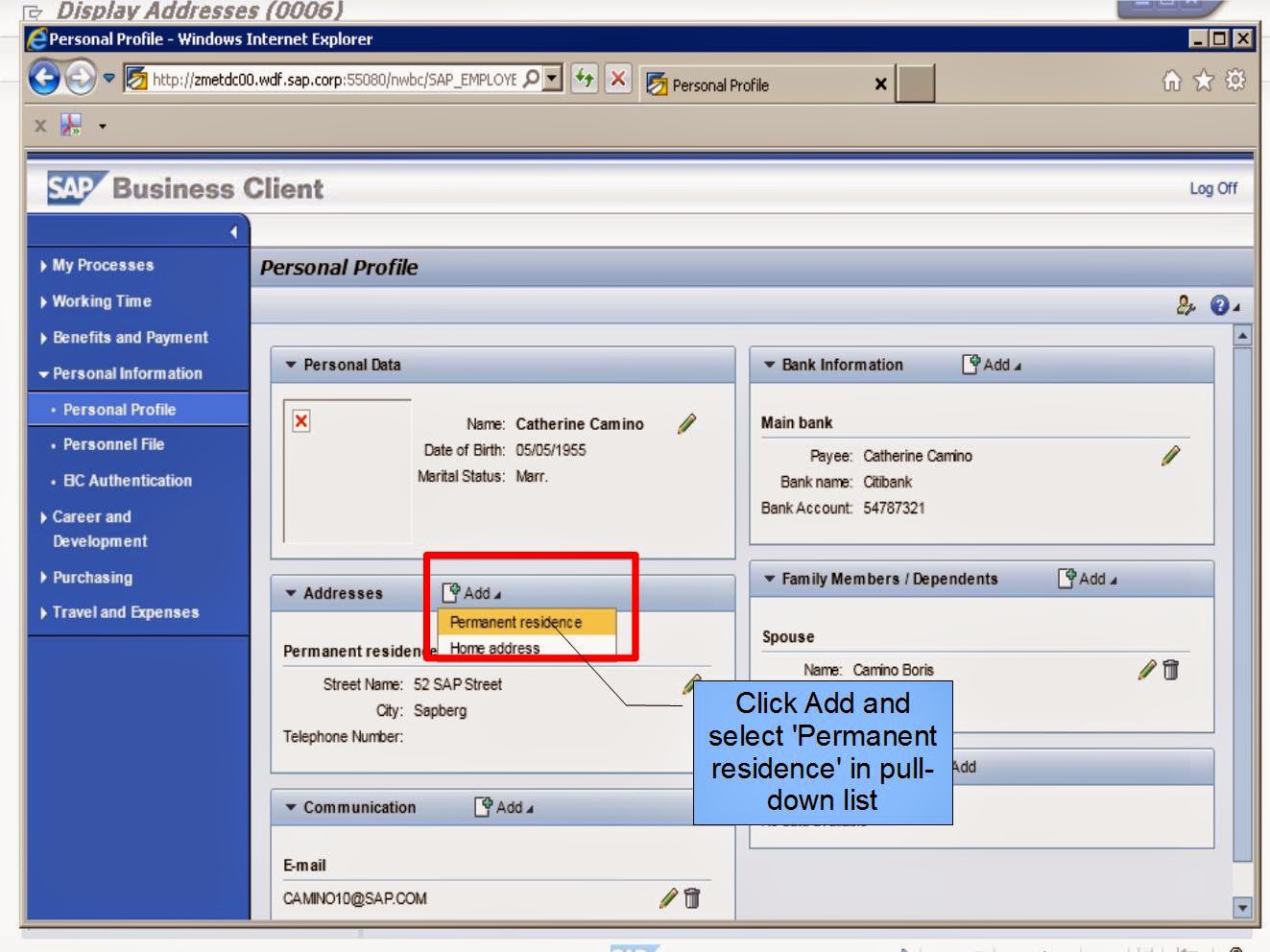Screen dimensions: 1270x952
Task: Click the vertical scrollbar thumb
Action: tap(1242, 605)
